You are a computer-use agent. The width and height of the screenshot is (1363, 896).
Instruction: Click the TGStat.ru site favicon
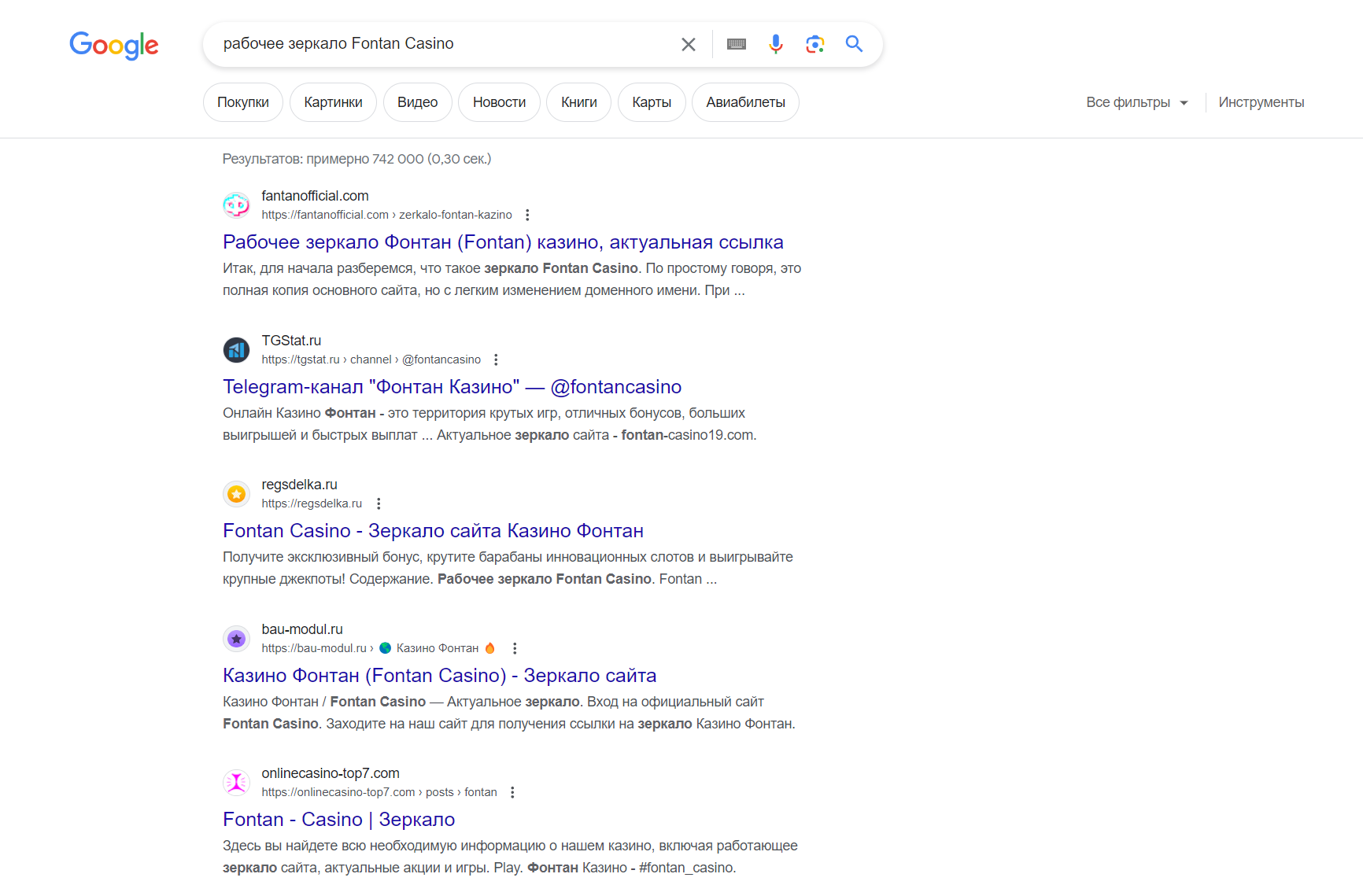pos(236,350)
